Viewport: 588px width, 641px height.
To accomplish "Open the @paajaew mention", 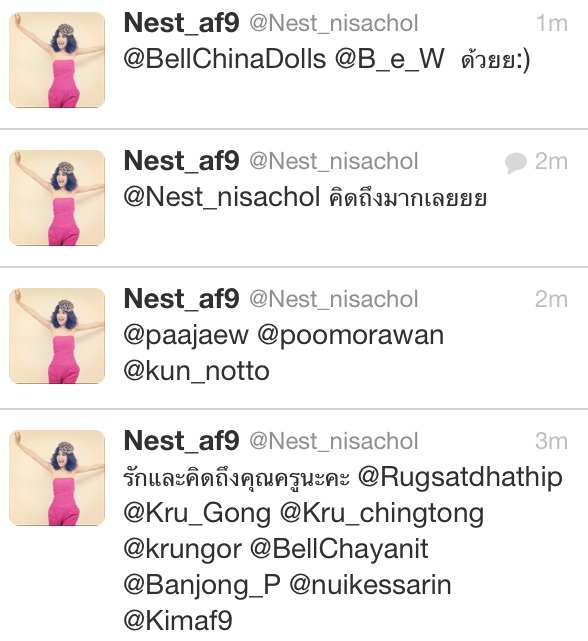I will point(186,337).
